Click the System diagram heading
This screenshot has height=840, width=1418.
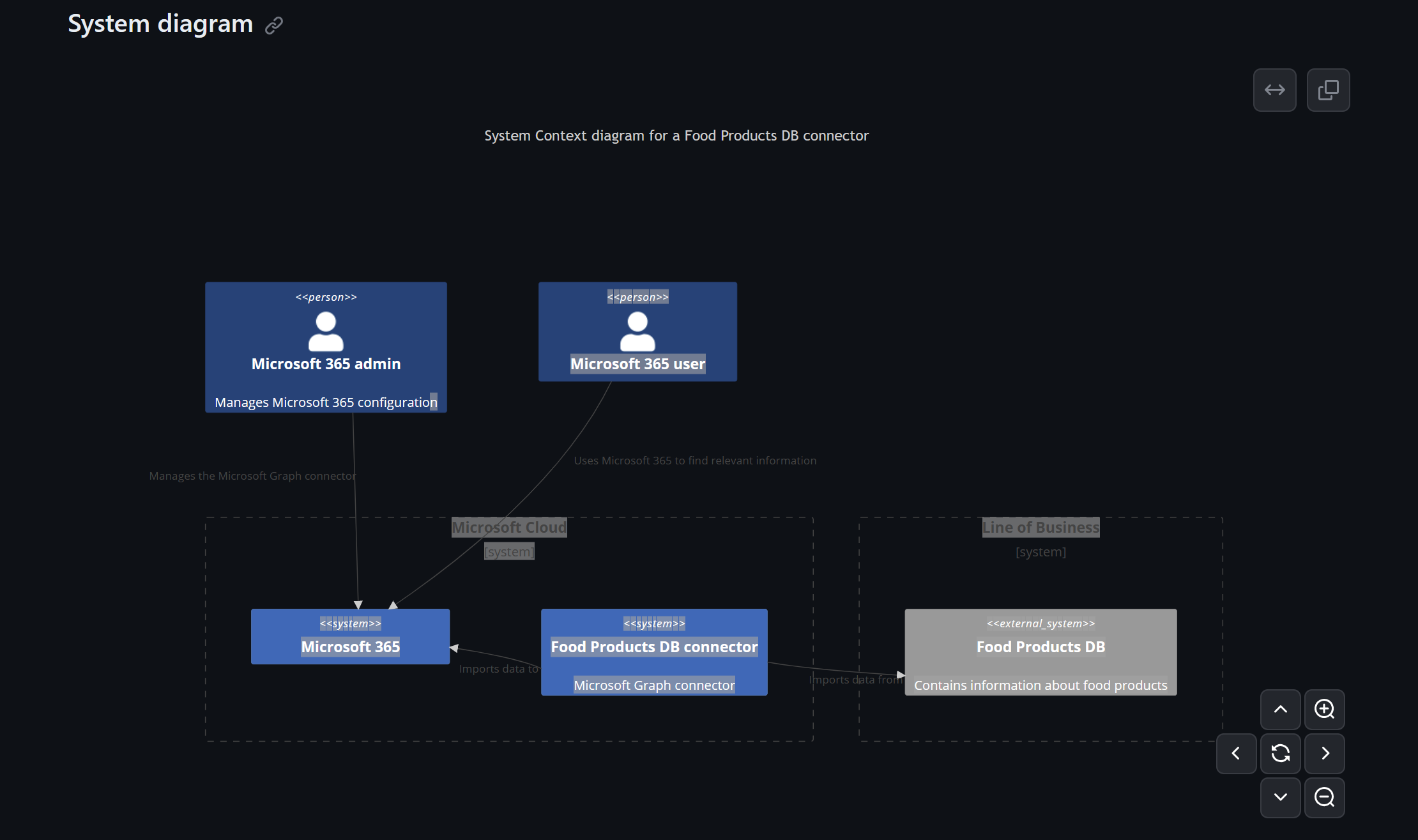click(x=160, y=24)
